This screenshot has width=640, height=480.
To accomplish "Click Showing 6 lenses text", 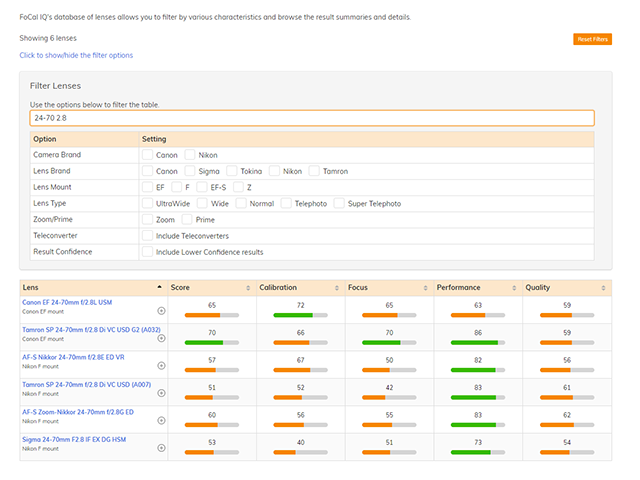I will tap(48, 38).
